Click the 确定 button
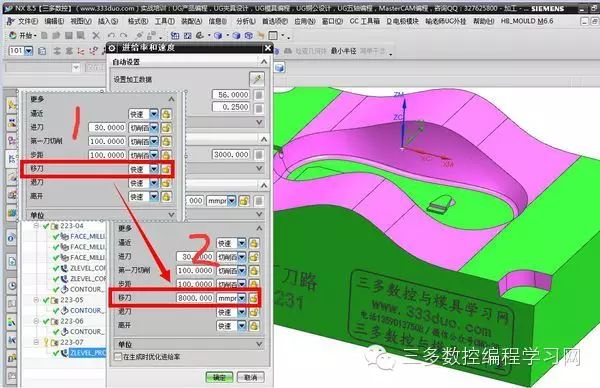This screenshot has width=600, height=388. tap(219, 377)
